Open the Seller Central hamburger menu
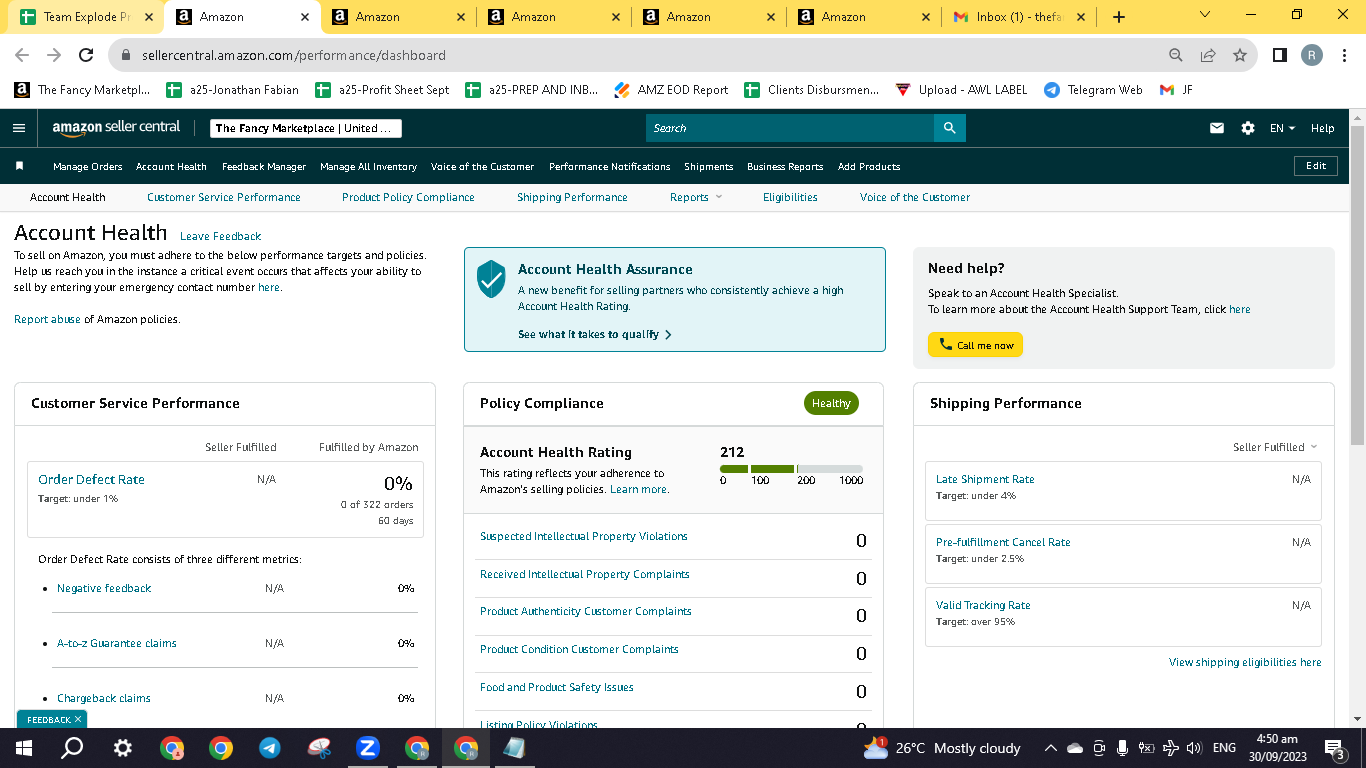 [19, 128]
